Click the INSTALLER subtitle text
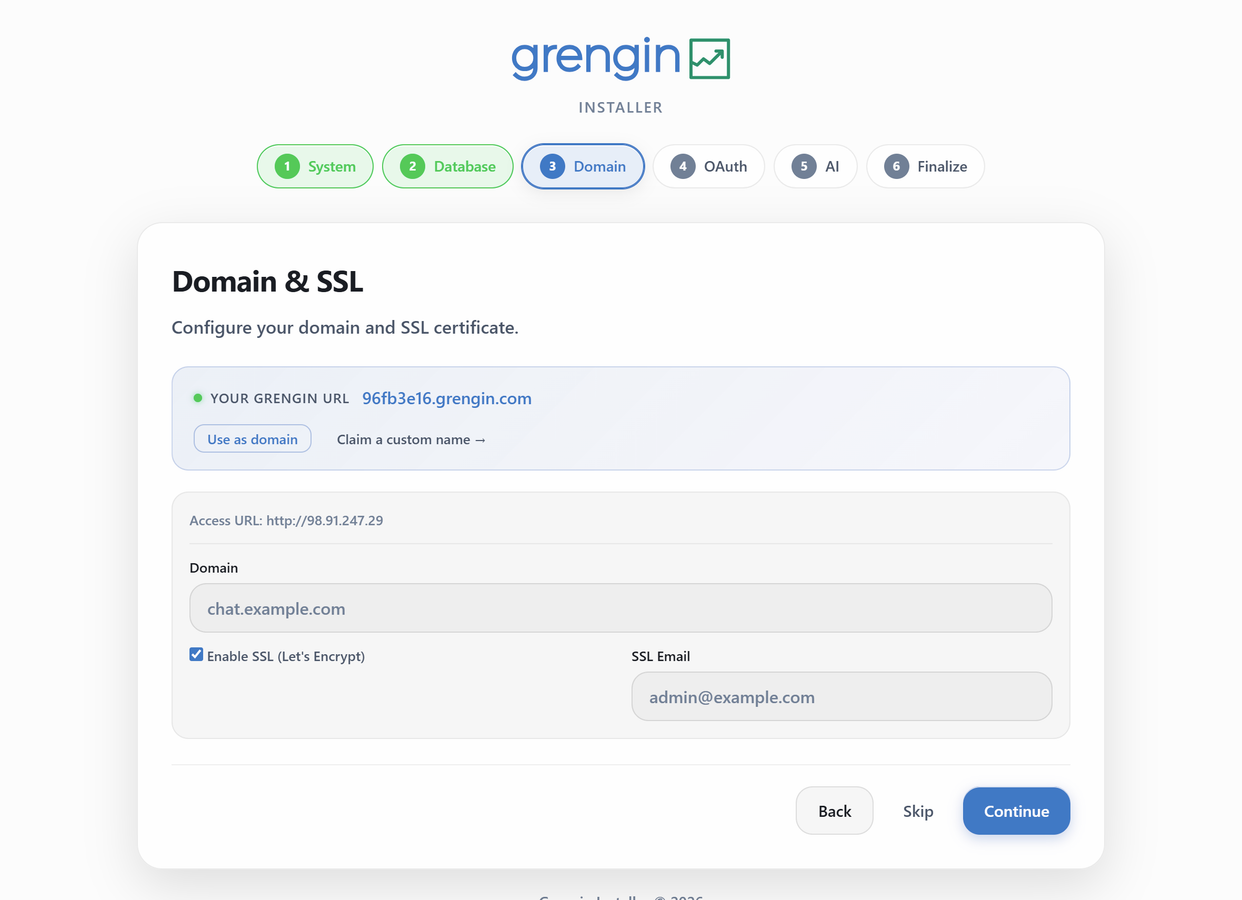1242x900 pixels. click(x=621, y=107)
